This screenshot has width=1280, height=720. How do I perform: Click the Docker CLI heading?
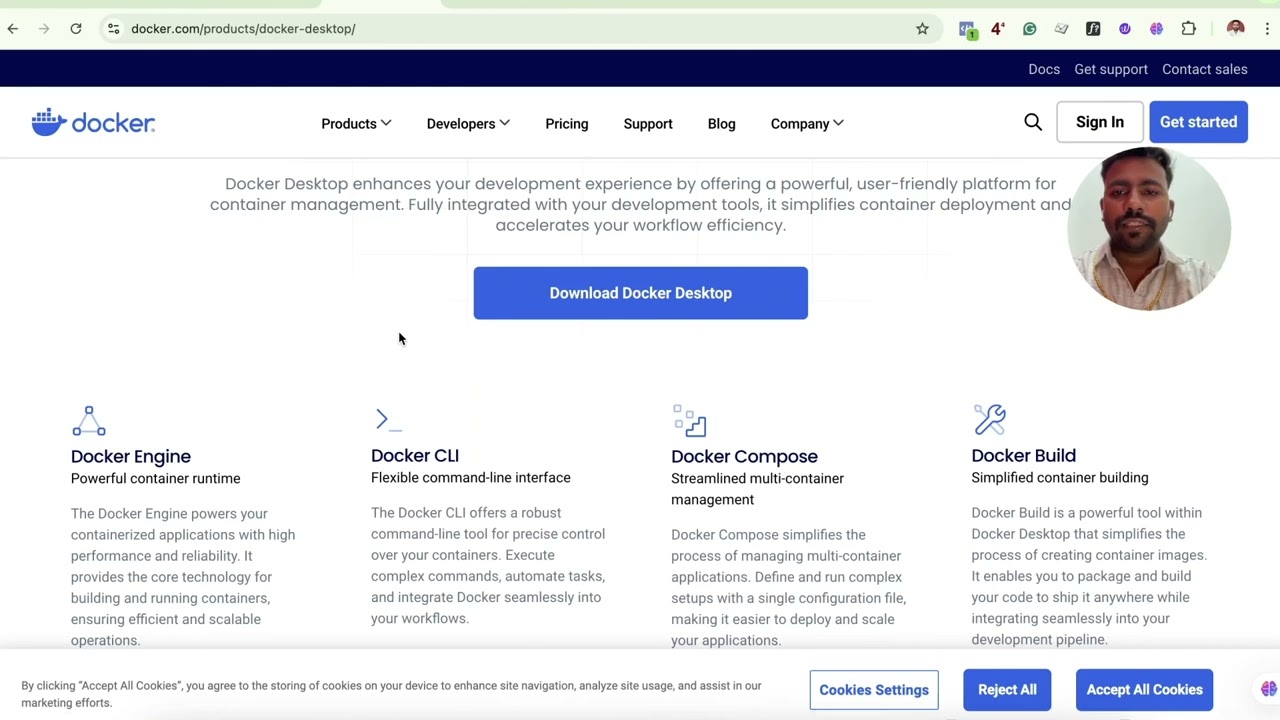coord(415,456)
